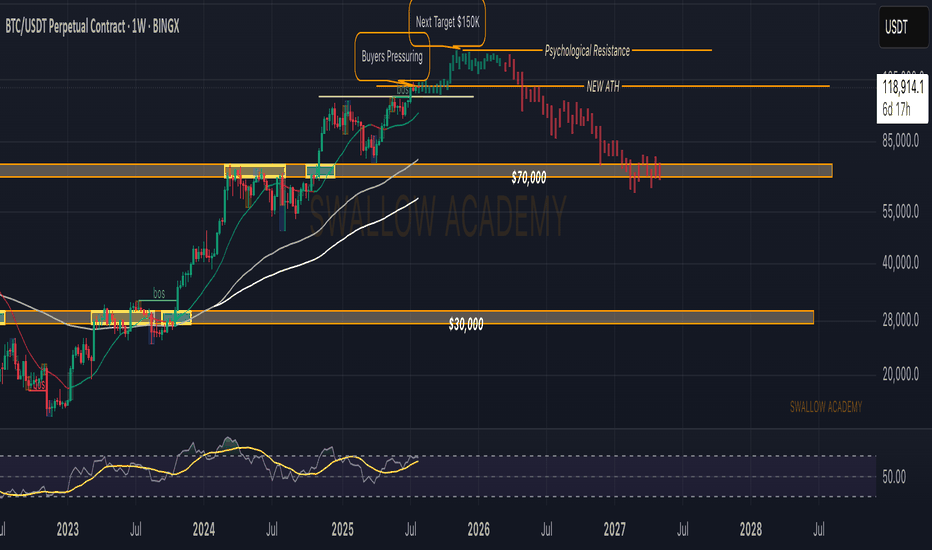
Task: Click the 2024 time axis label
Action: click(204, 529)
